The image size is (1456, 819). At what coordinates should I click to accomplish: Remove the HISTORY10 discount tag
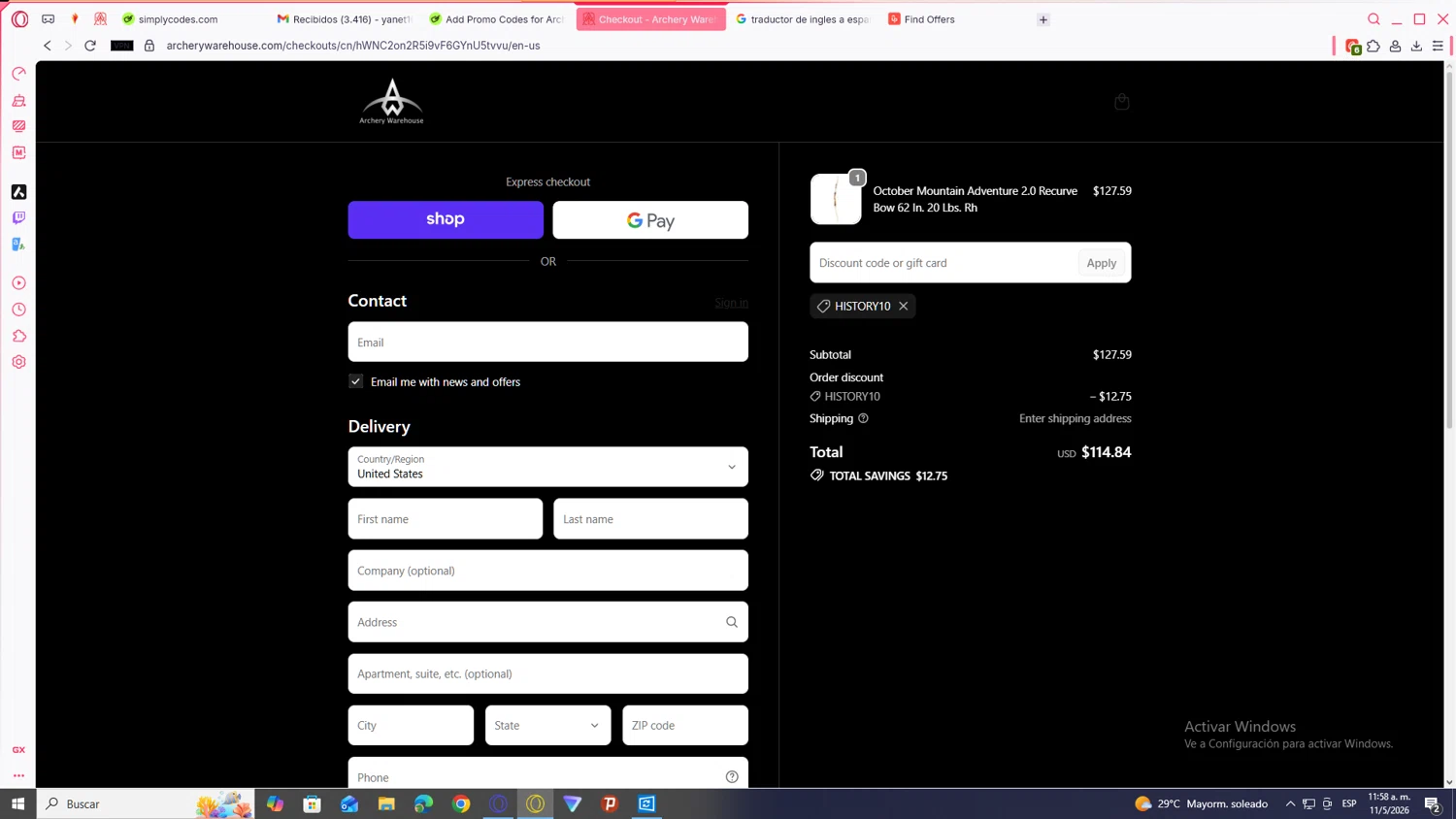904,306
